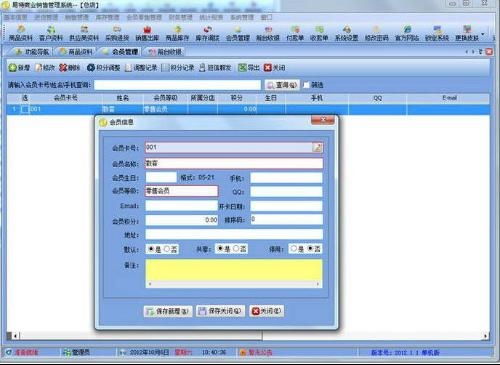Click the yellow 备注 notes field

[234, 271]
